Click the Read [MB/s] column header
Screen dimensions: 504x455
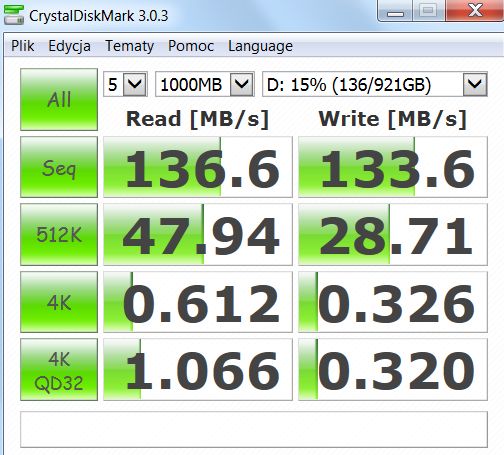pyautogui.click(x=198, y=119)
